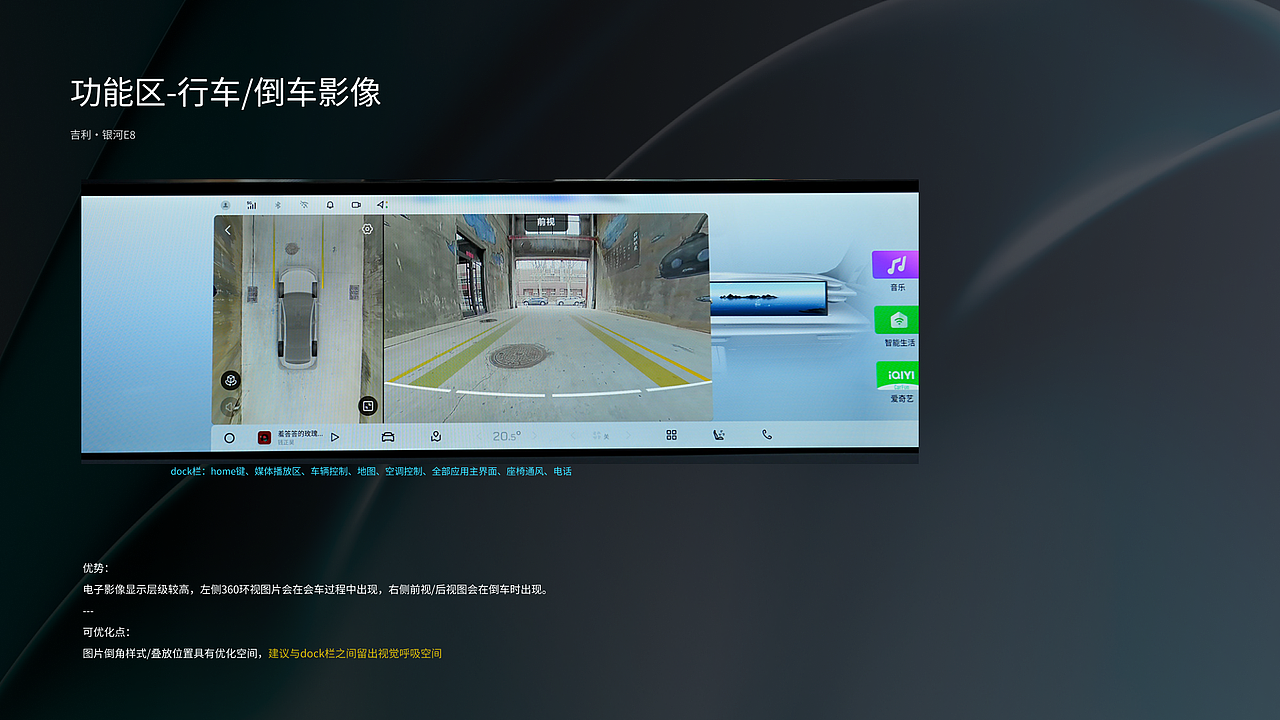Tap the dock home circle button
The width and height of the screenshot is (1280, 720).
(229, 437)
